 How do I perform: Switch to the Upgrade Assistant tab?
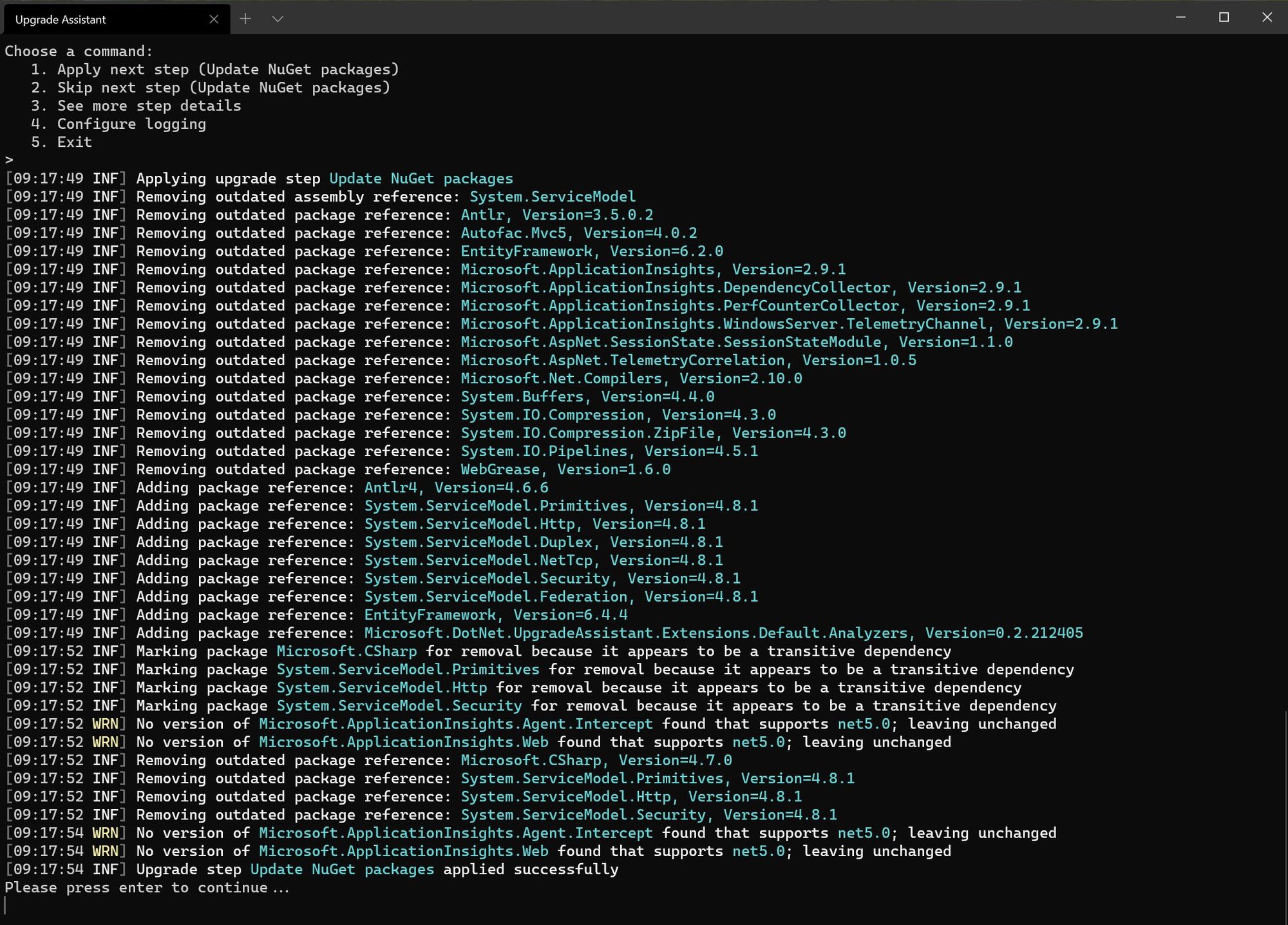(97, 19)
